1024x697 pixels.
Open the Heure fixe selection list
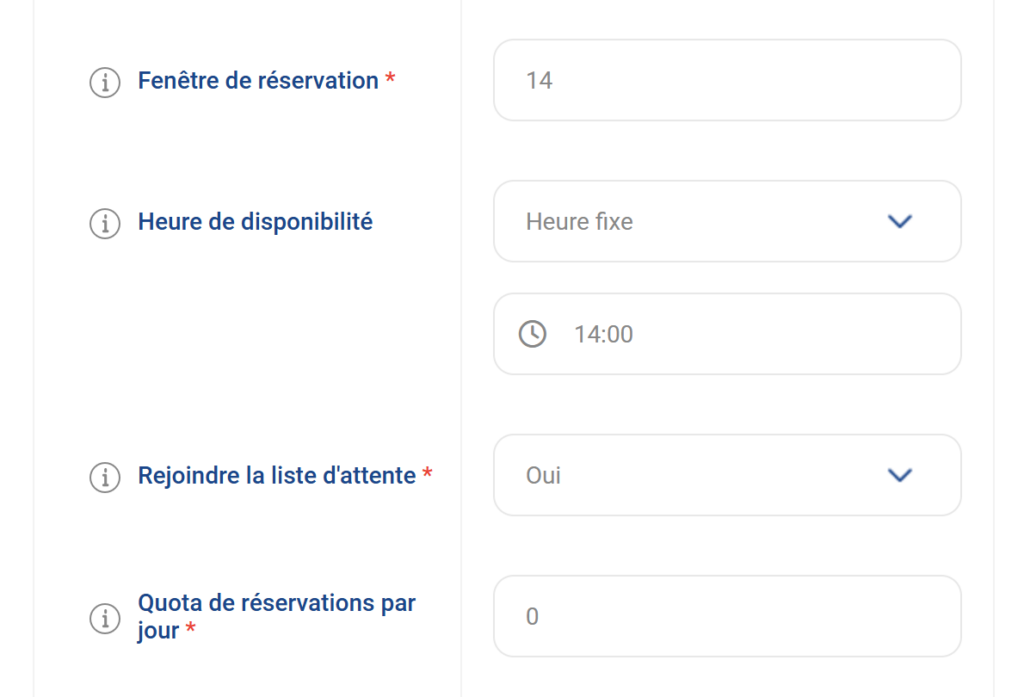coord(727,221)
